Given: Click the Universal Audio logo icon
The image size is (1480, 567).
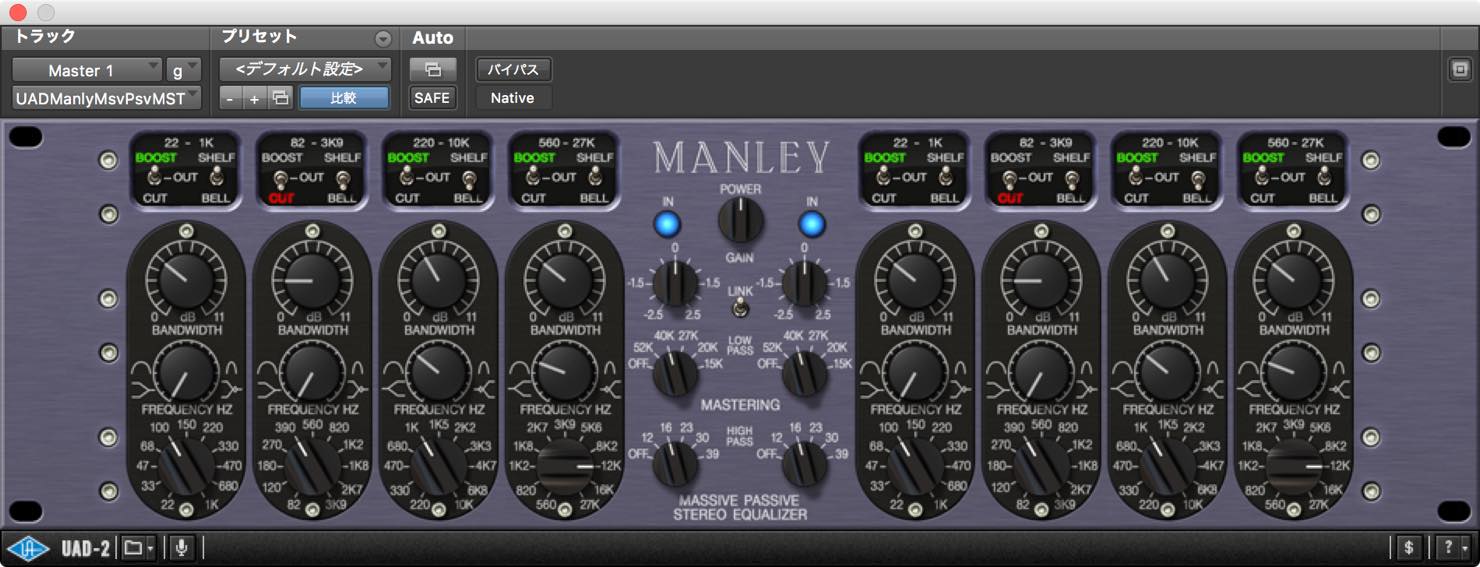Looking at the screenshot, I should pyautogui.click(x=28, y=548).
